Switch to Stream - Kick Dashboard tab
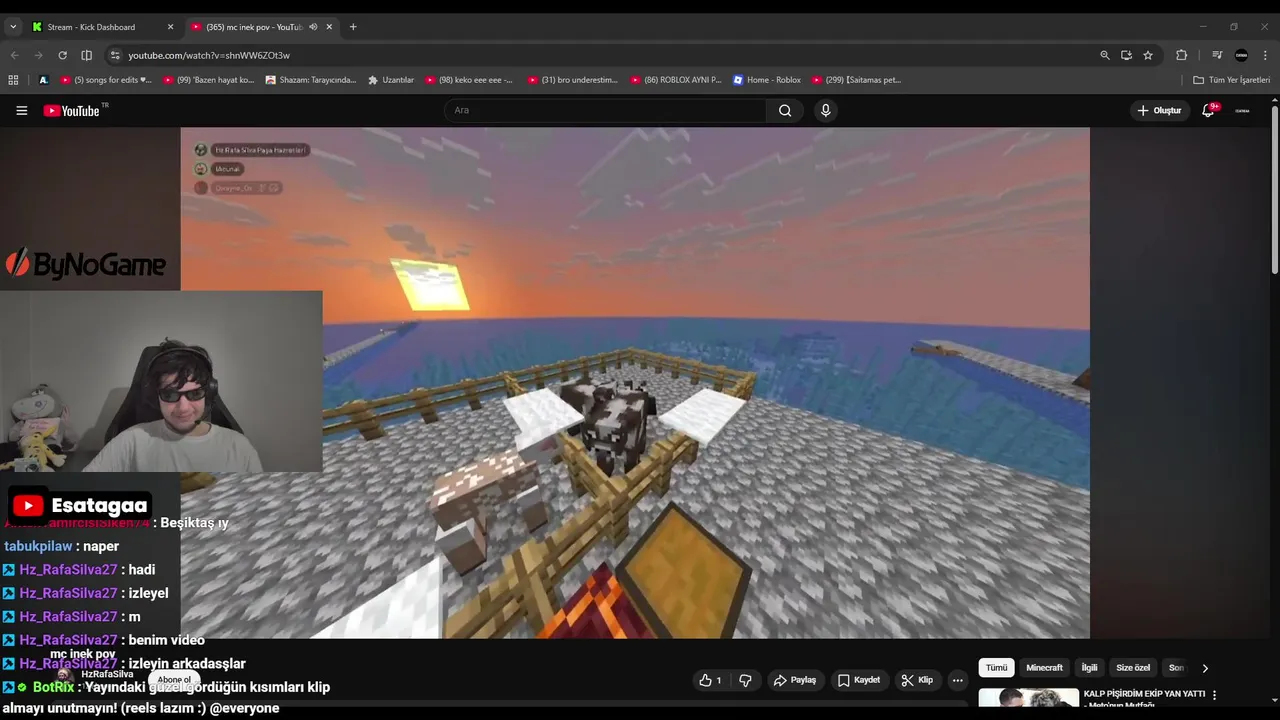This screenshot has height=720, width=1280. pyautogui.click(x=103, y=27)
